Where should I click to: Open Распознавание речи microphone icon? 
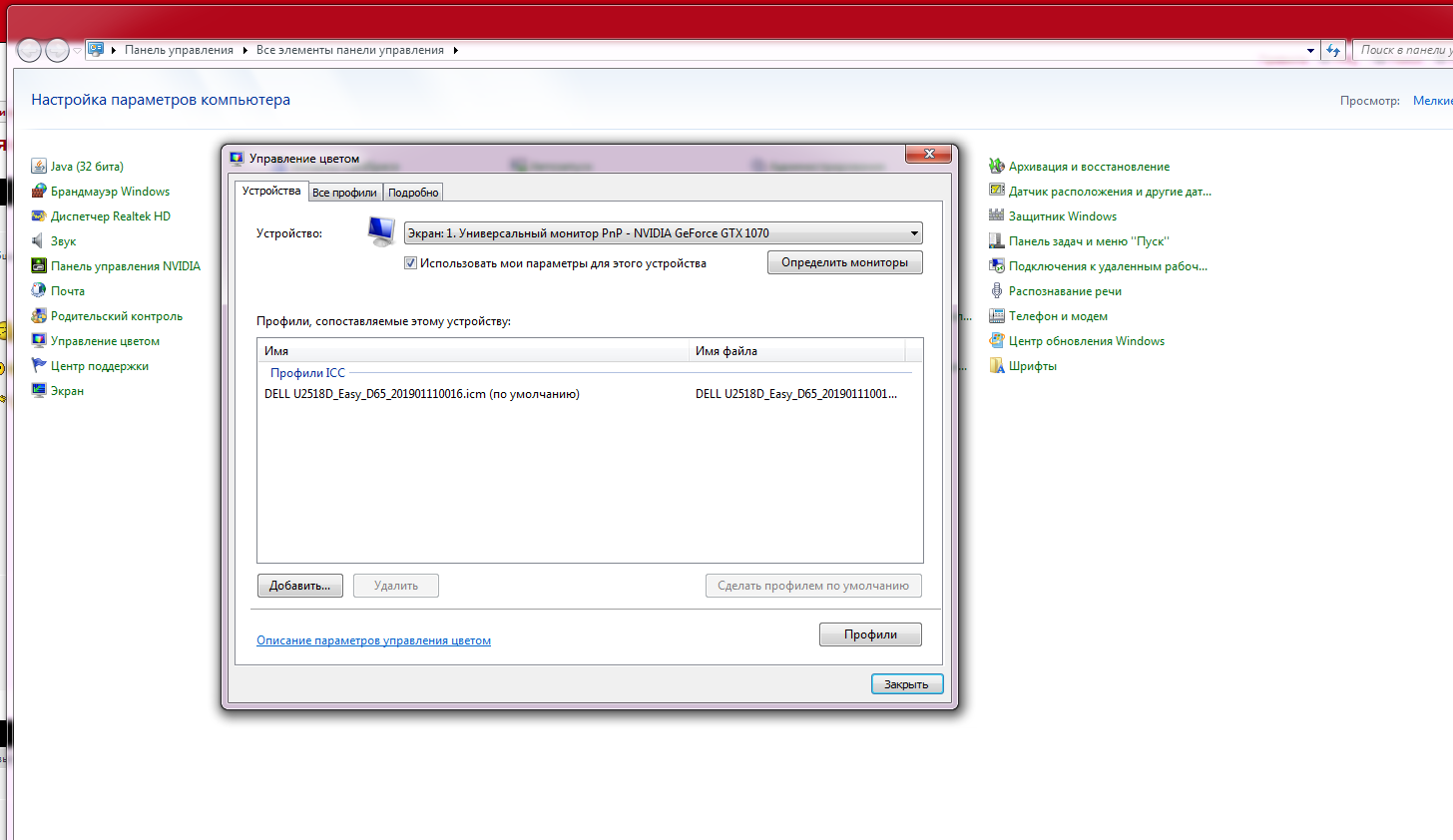996,291
